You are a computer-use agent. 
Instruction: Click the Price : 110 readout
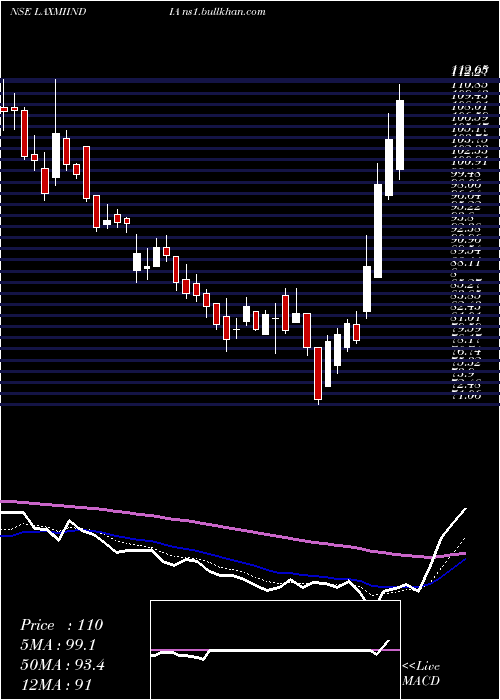(x=62, y=625)
